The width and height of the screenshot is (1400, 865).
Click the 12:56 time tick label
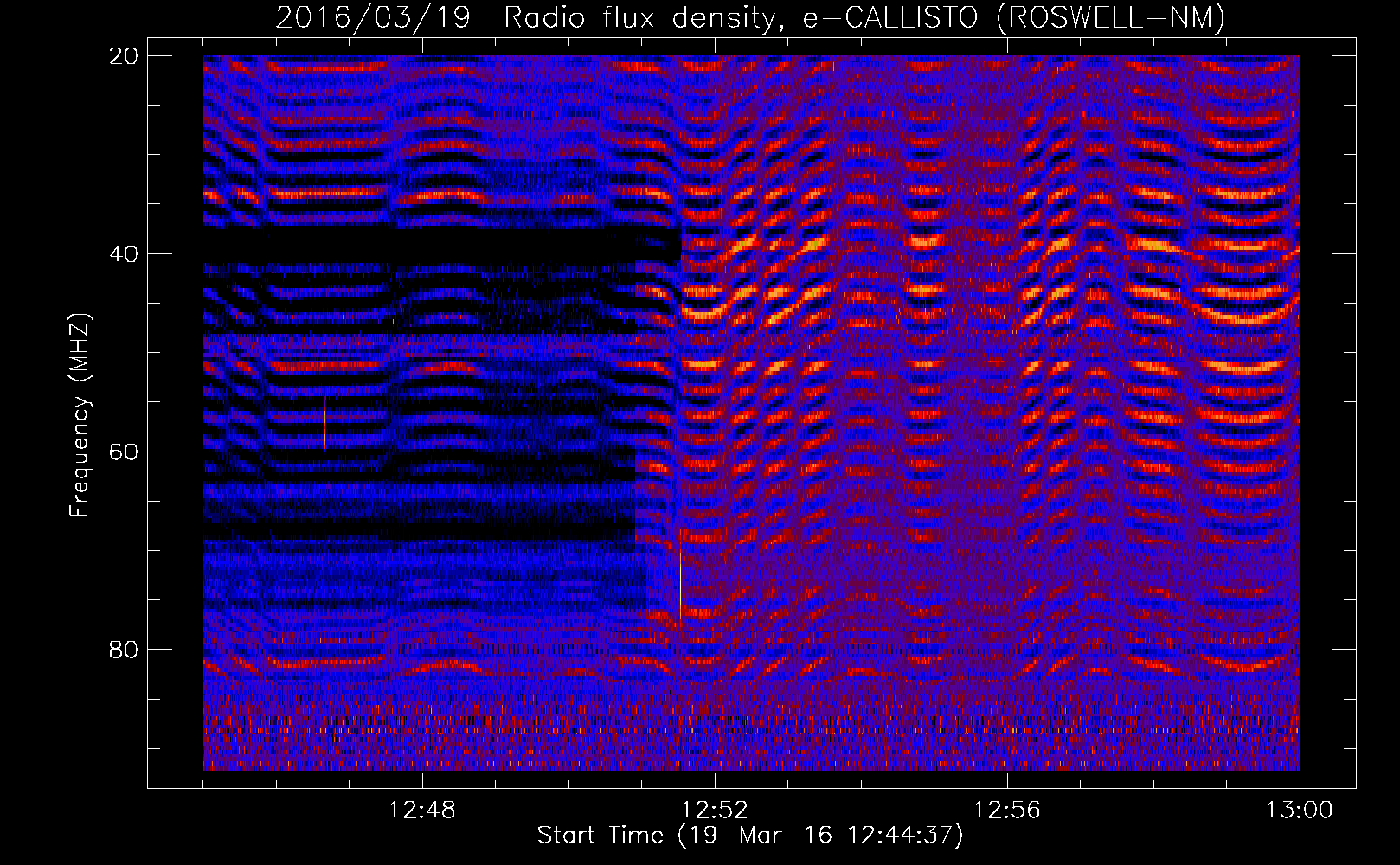pos(1007,811)
